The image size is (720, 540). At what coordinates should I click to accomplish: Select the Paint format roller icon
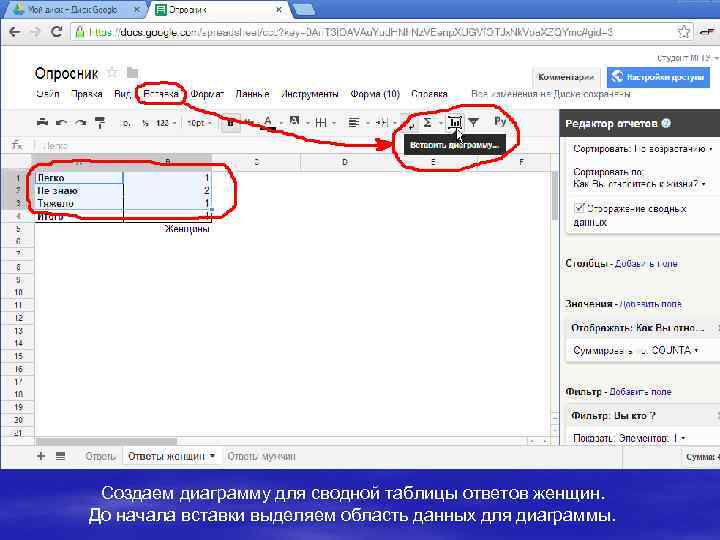pyautogui.click(x=100, y=123)
